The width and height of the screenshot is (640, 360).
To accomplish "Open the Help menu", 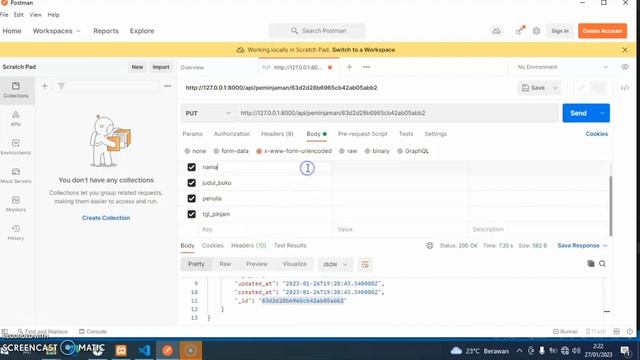I will [x=53, y=15].
